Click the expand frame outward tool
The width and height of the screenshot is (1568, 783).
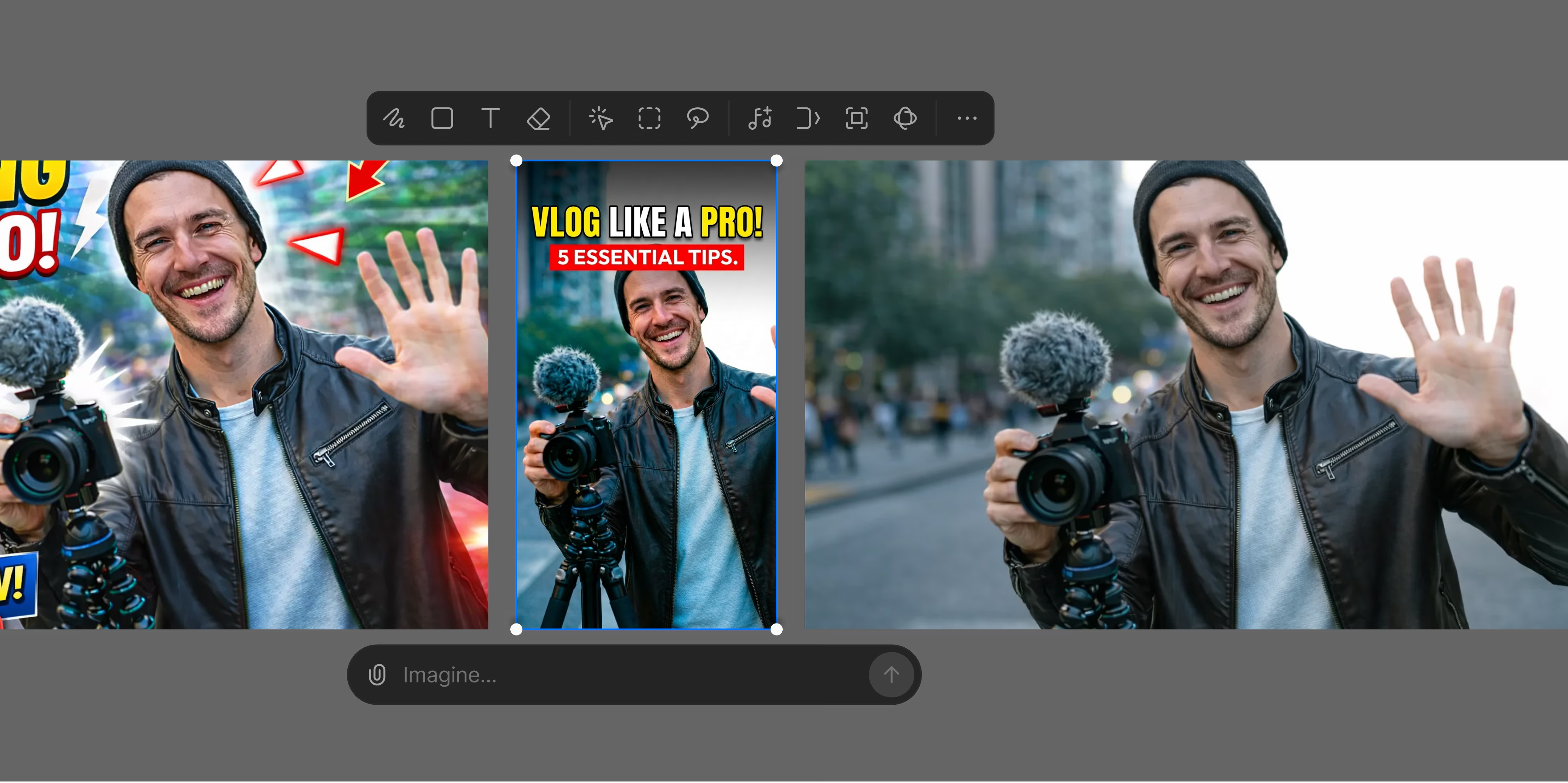pos(808,118)
